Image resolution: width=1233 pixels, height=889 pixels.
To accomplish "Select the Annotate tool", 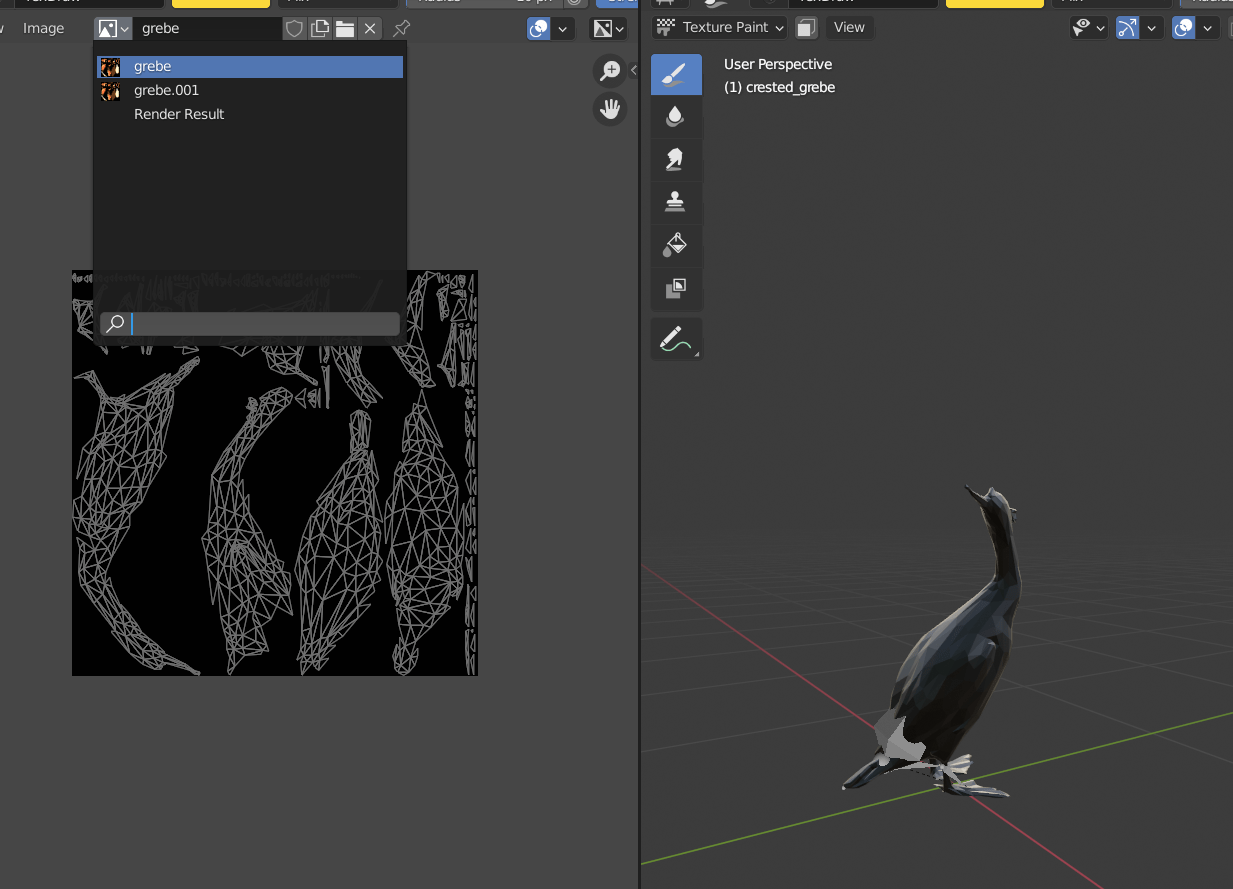I will click(677, 338).
